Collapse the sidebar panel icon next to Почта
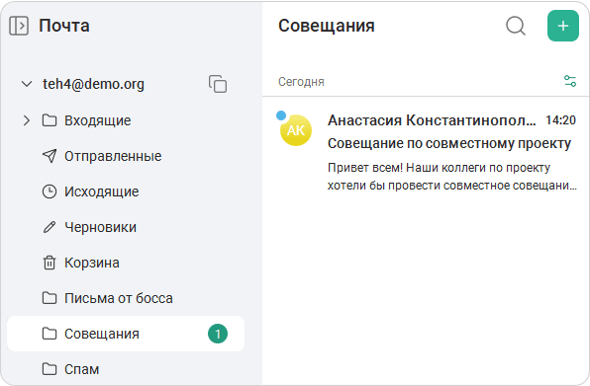 (x=18, y=26)
